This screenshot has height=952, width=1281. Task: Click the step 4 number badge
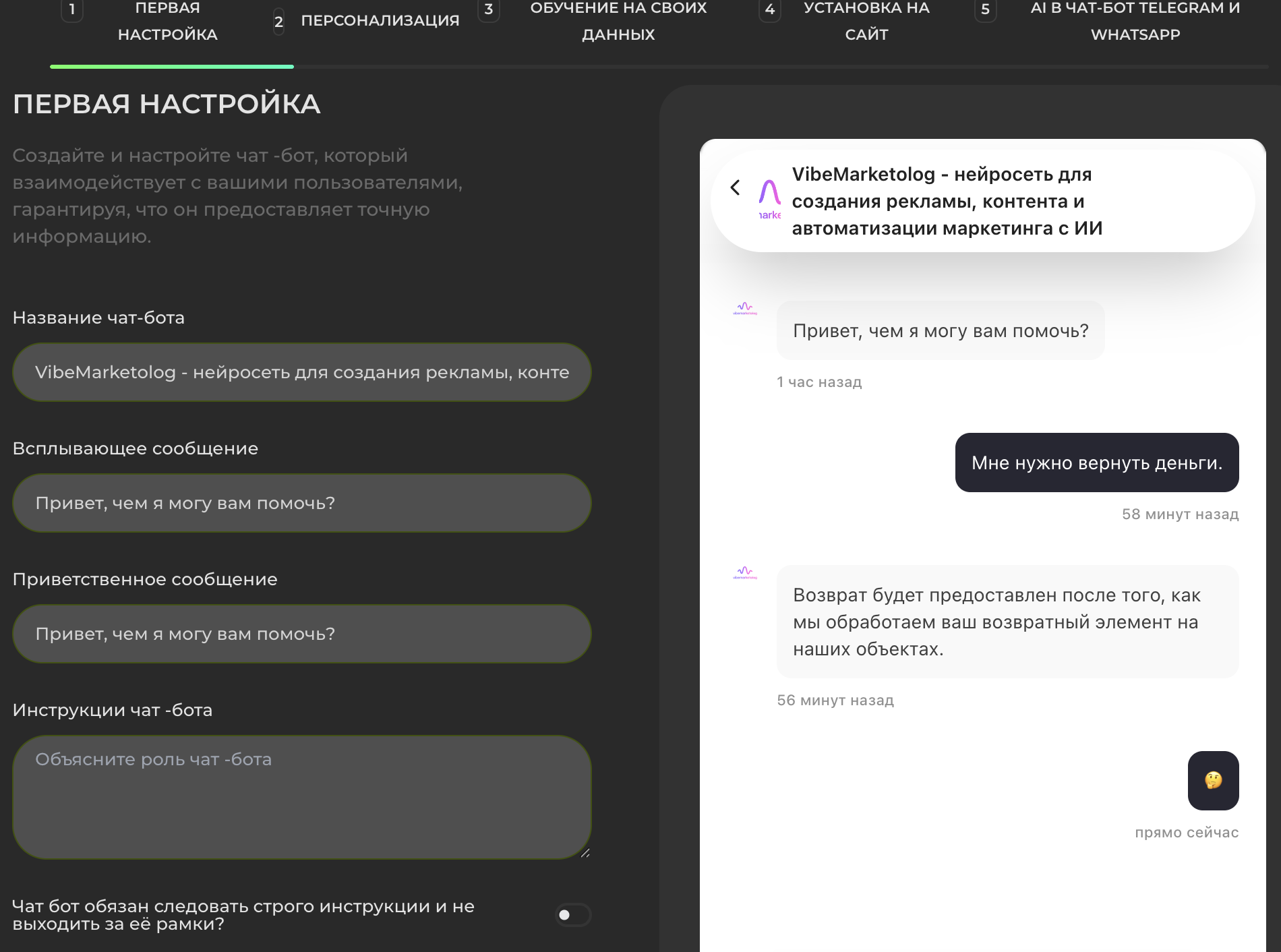click(769, 9)
